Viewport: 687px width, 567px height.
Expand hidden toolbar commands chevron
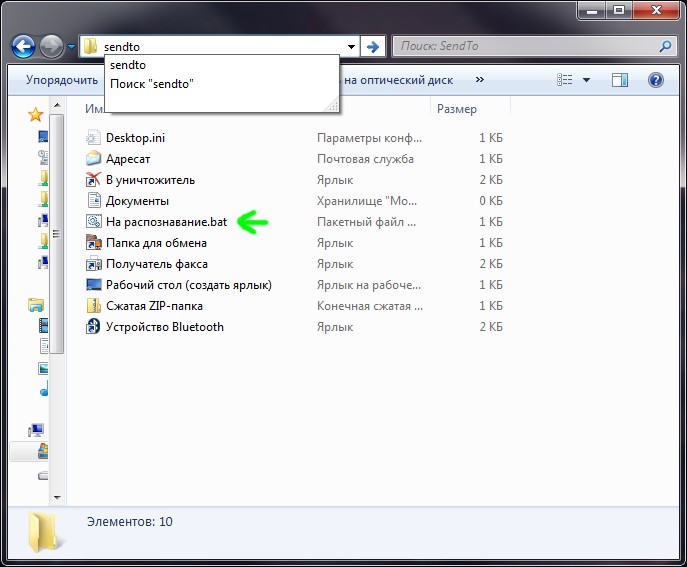tap(480, 80)
